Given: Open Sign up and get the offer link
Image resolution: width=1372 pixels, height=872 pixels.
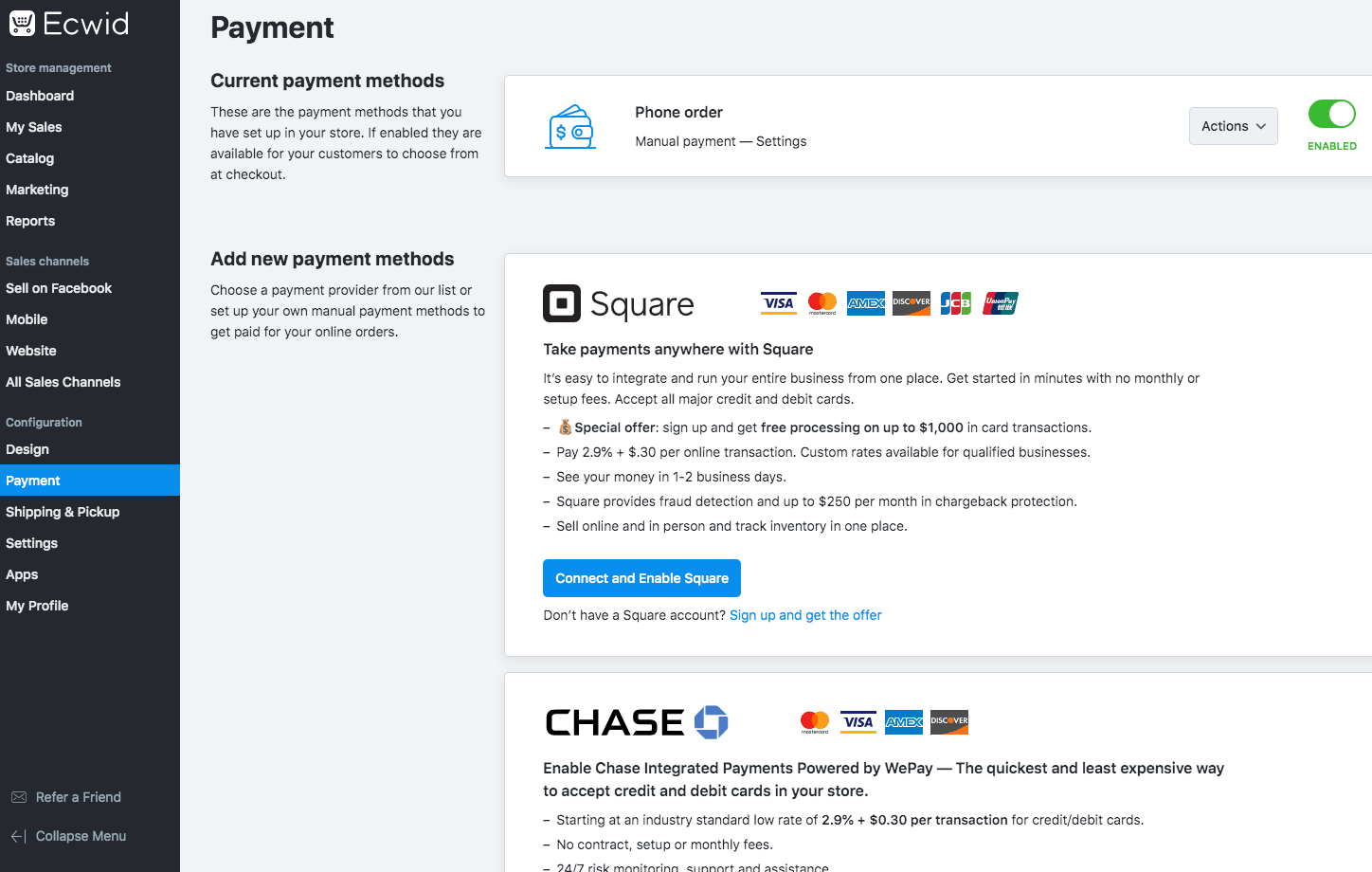Looking at the screenshot, I should coord(805,615).
